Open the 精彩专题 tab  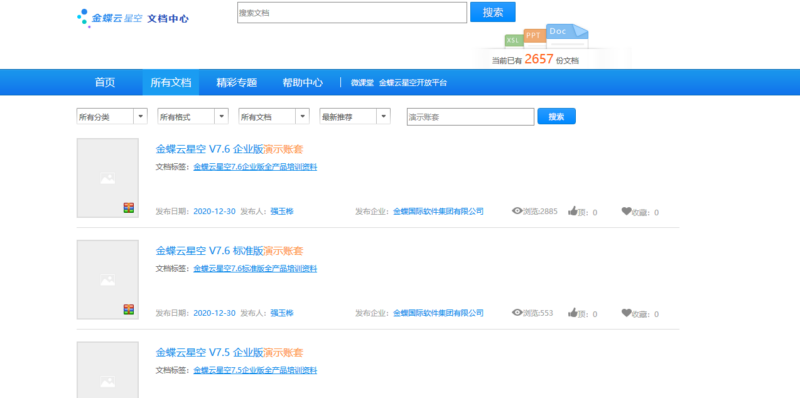tap(237, 83)
